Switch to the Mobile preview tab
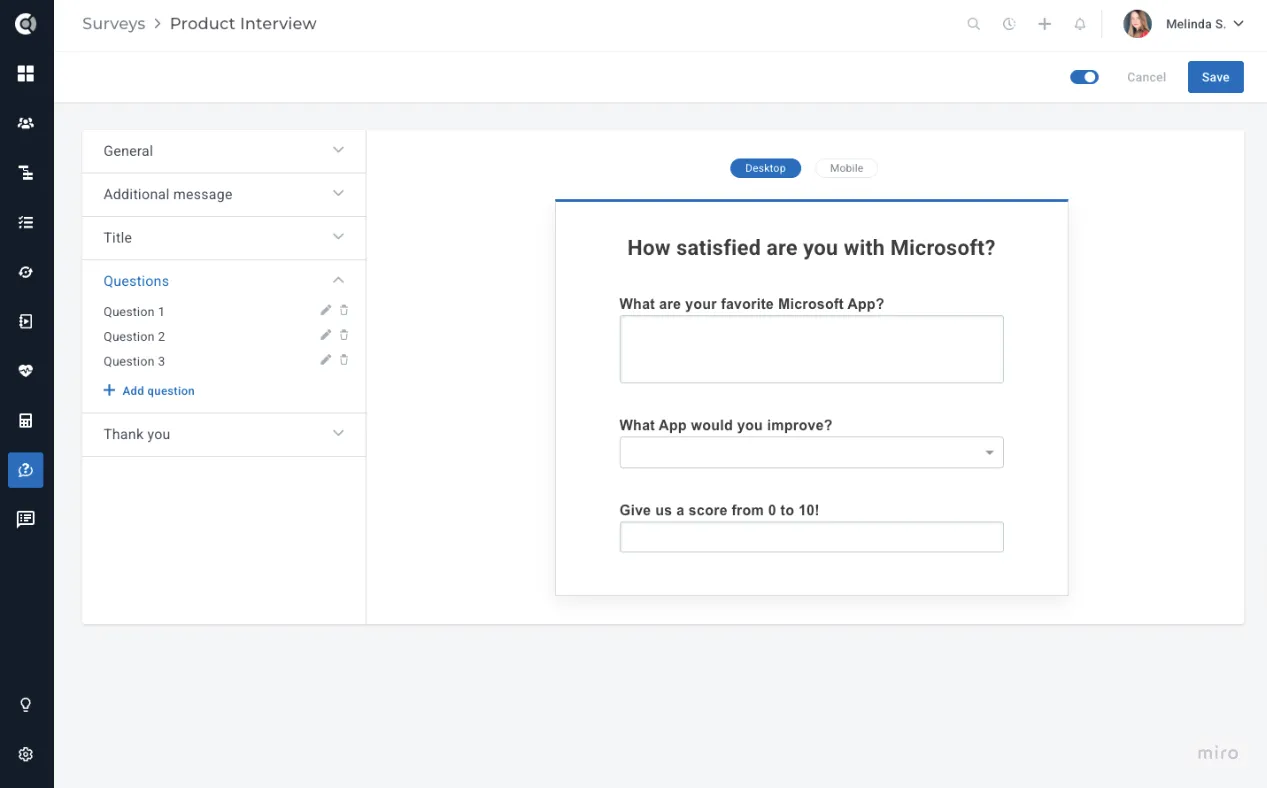Screen dimensions: 1267x788 [846, 168]
